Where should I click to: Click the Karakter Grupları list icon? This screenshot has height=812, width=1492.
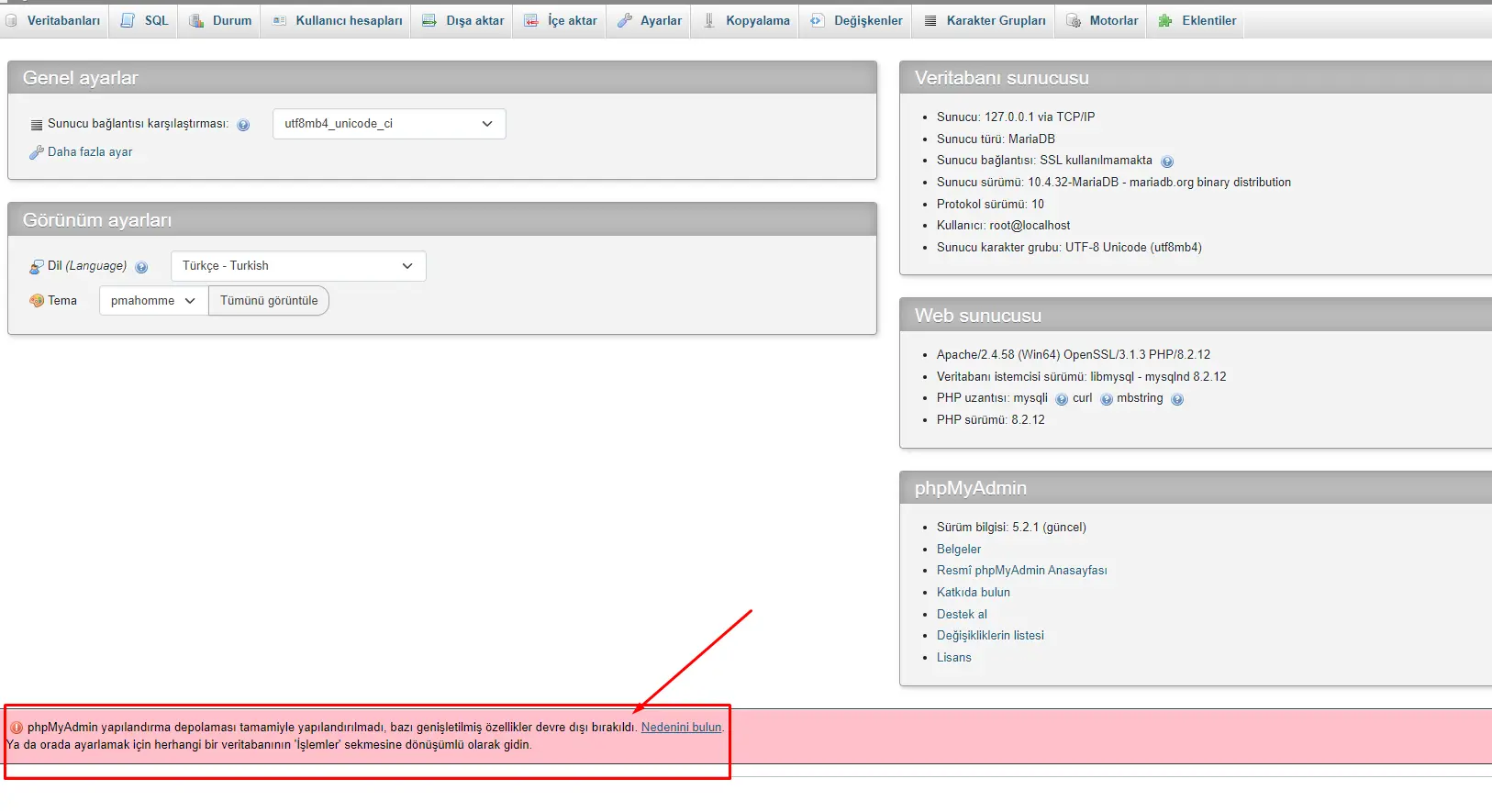pos(930,20)
